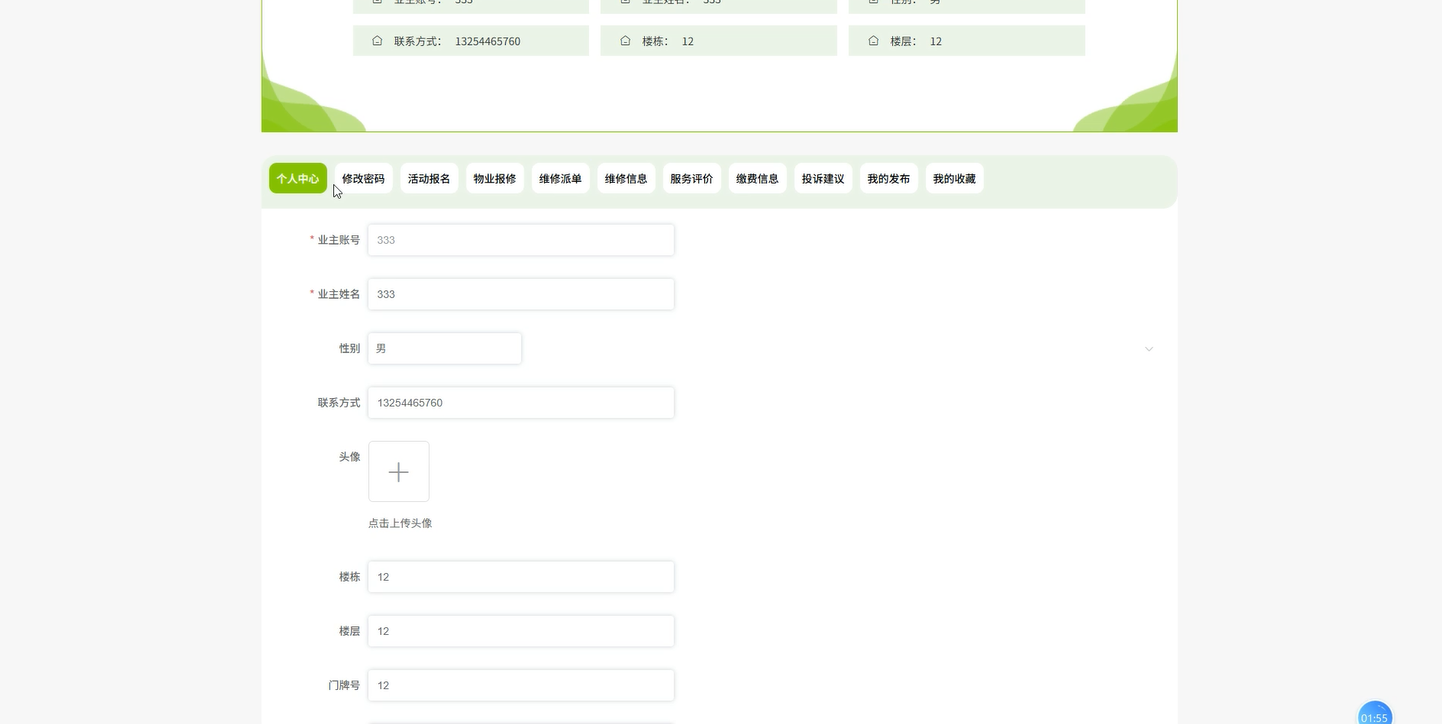Viewport: 1442px width, 724px height.
Task: Click 点击上传头像 upload prompt text
Action: pos(399,522)
